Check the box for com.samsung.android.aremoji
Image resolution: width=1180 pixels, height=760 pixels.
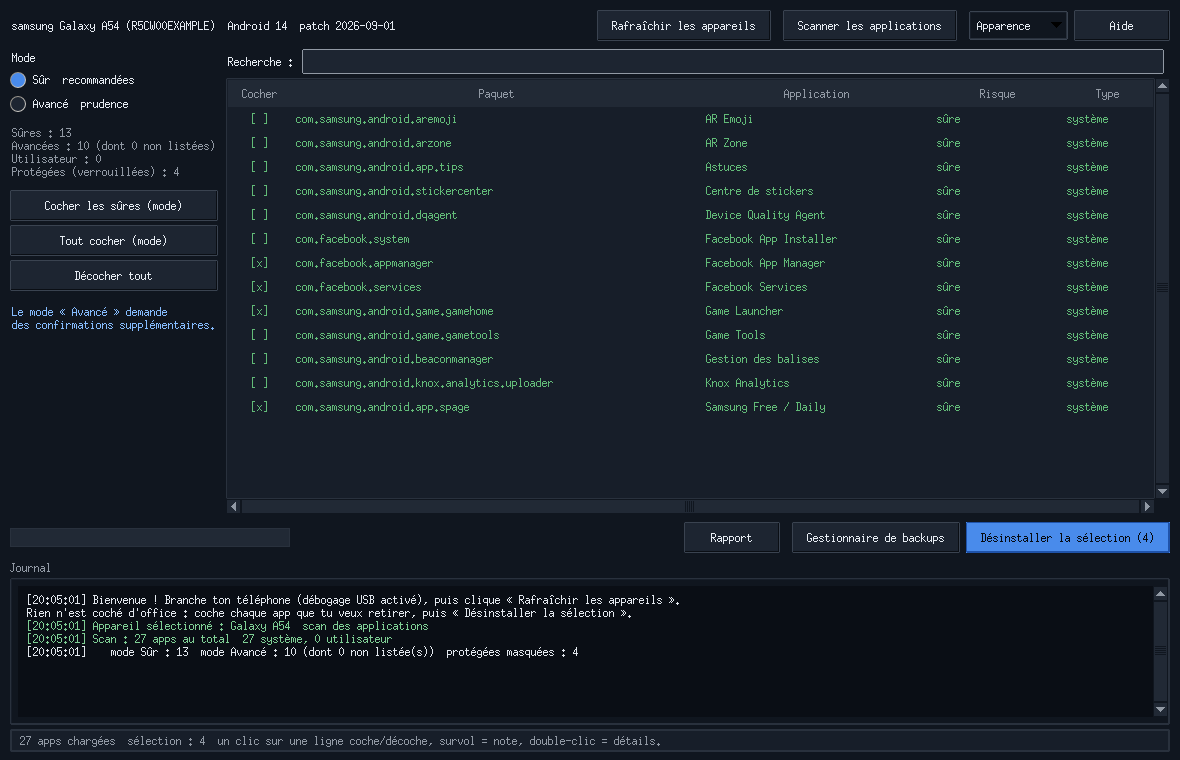pos(259,119)
